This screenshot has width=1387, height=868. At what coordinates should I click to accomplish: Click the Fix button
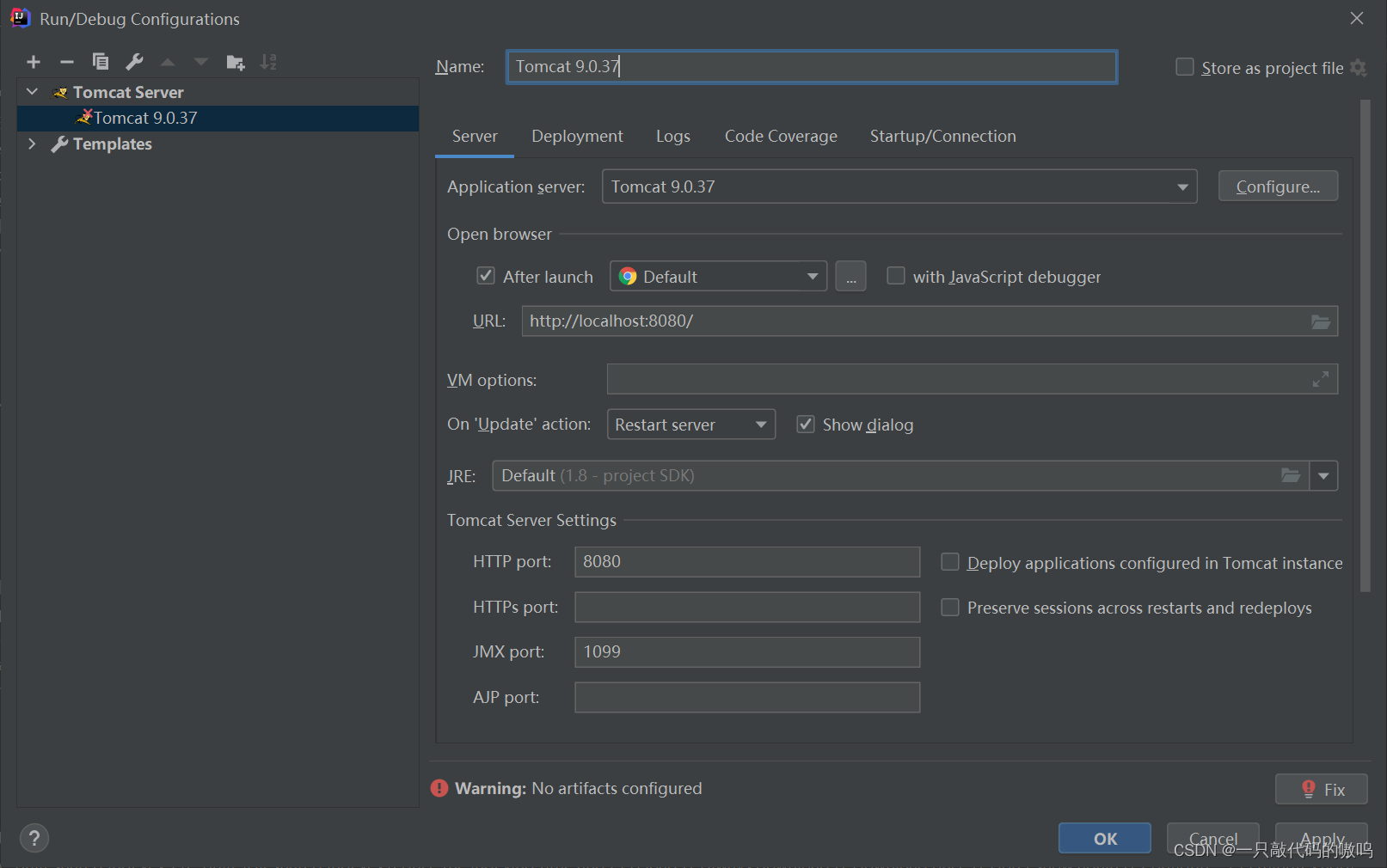point(1321,789)
